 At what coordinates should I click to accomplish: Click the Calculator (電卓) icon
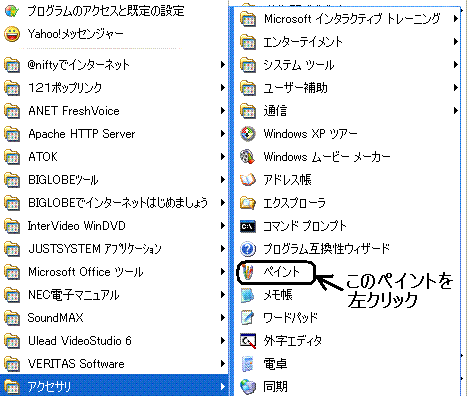pyautogui.click(x=248, y=364)
